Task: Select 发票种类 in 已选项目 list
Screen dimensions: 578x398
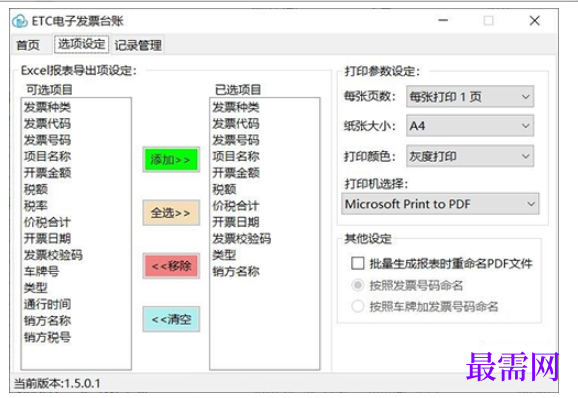Action: [x=236, y=107]
